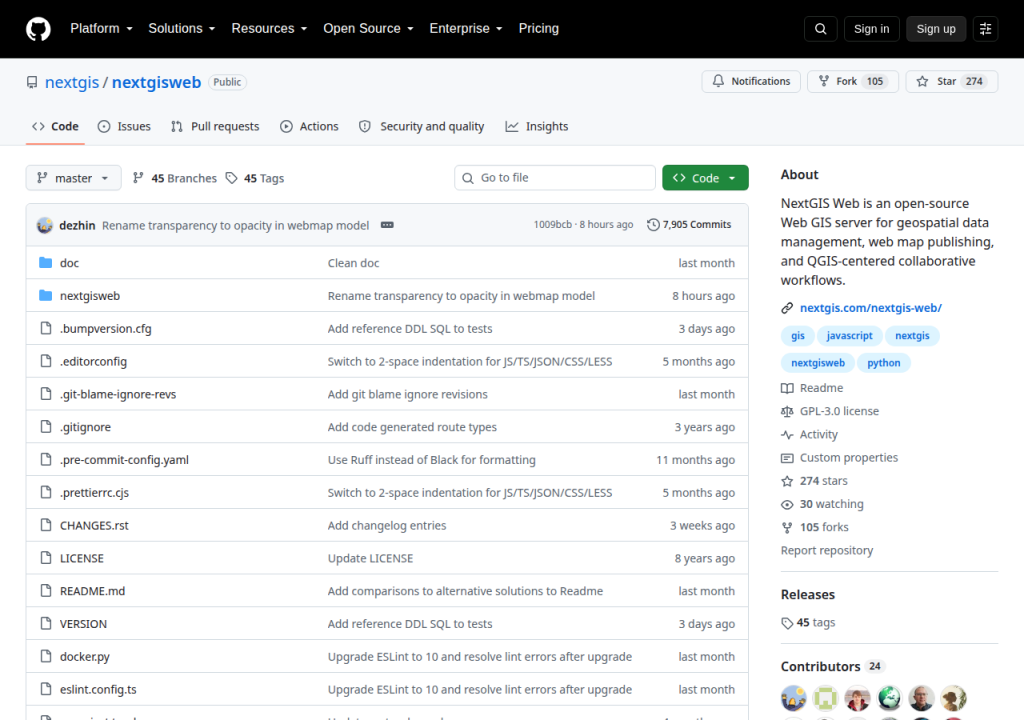Screen dimensions: 1024x720
Task: Open the .editorconfig file
Action: click(x=93, y=361)
